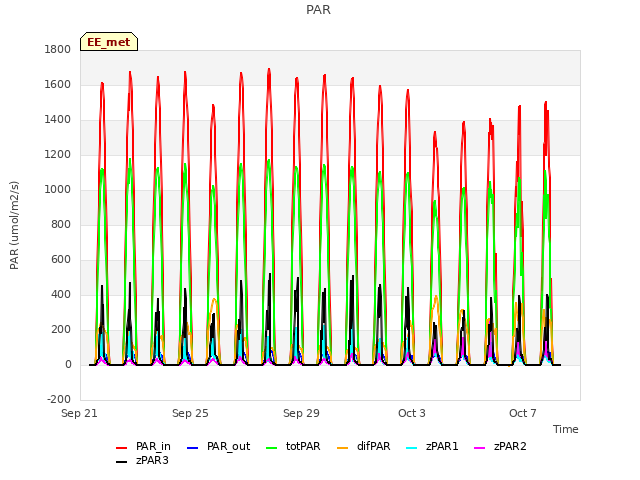Click the 1200 y-axis tick label

pos(58,155)
